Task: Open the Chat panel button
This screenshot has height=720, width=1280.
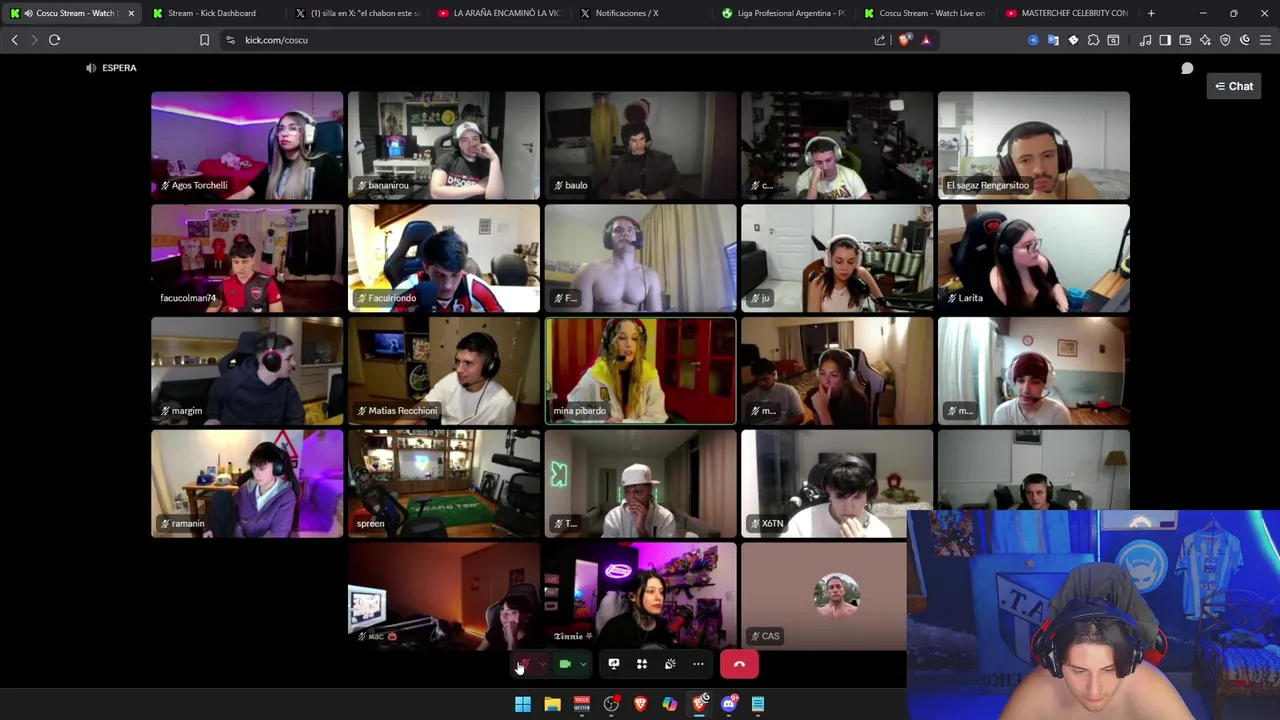Action: tap(1234, 86)
